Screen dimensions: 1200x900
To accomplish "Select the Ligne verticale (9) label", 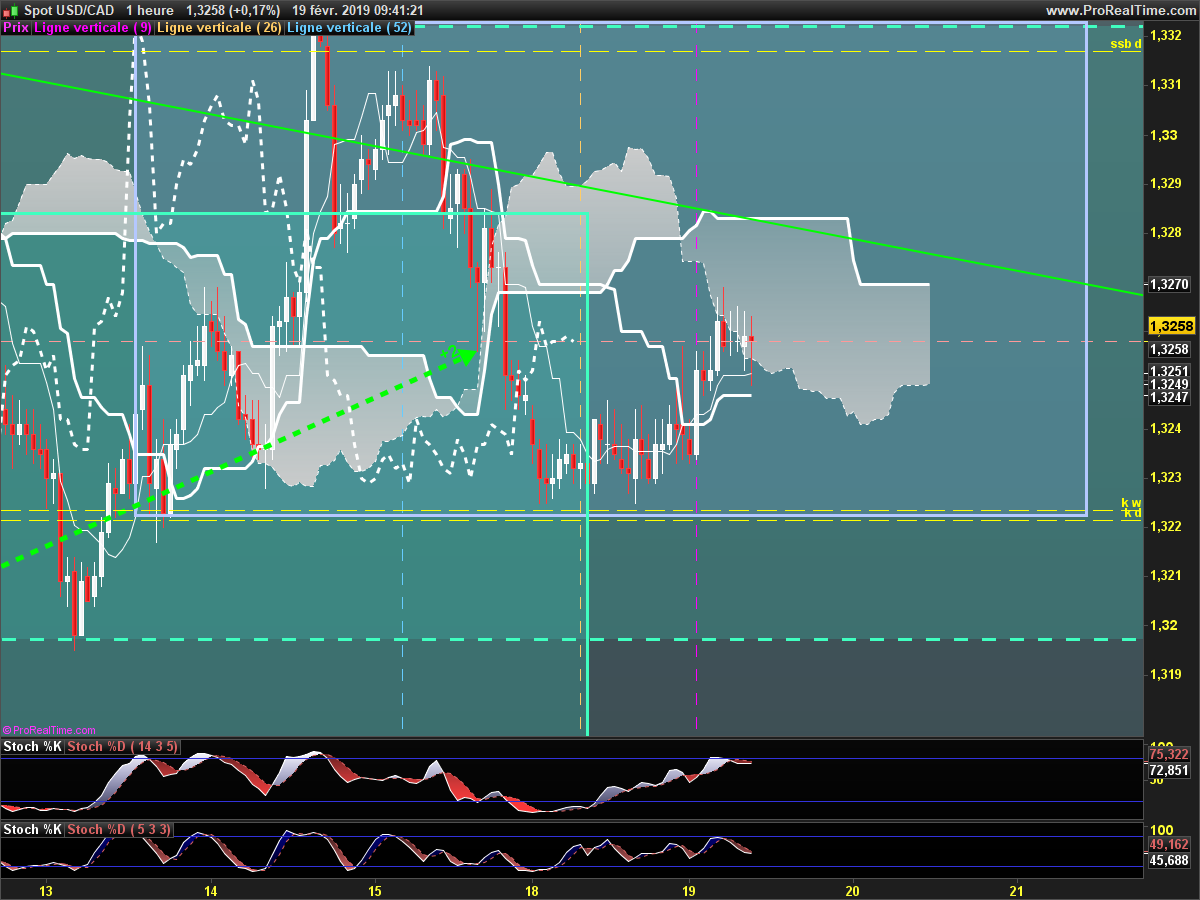I will pyautogui.click(x=93, y=28).
